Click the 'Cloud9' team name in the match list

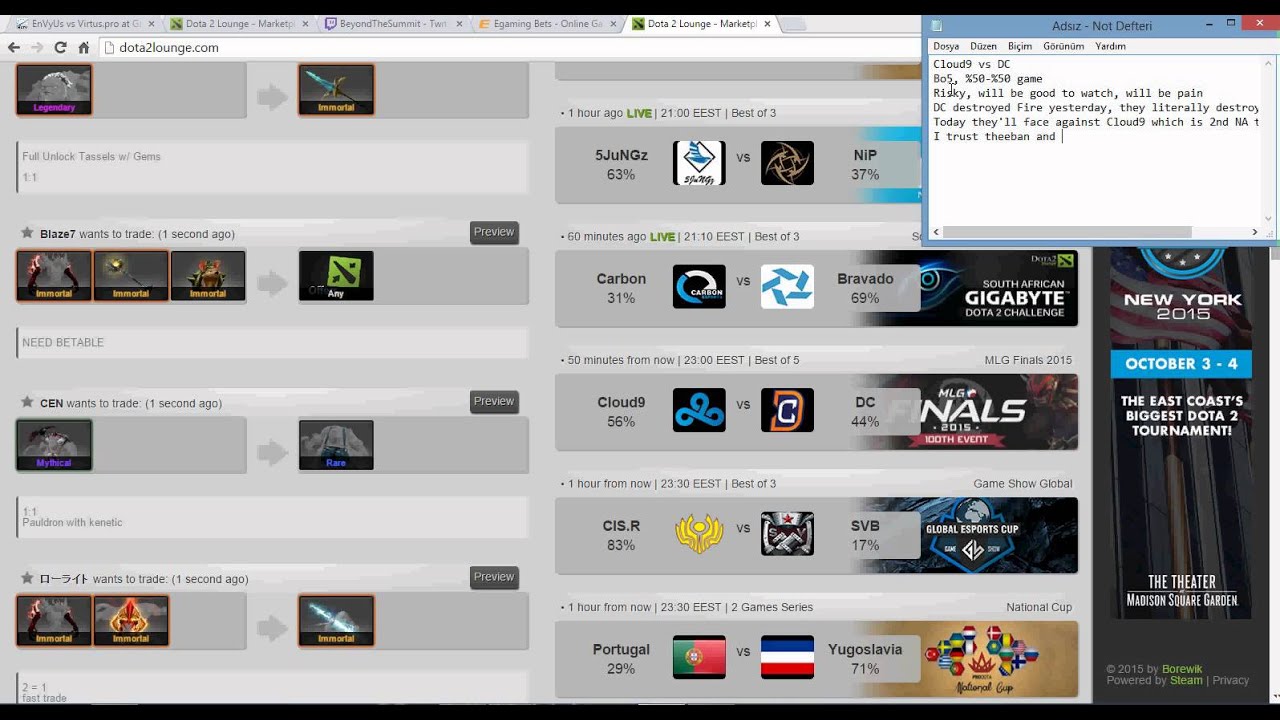tap(621, 402)
